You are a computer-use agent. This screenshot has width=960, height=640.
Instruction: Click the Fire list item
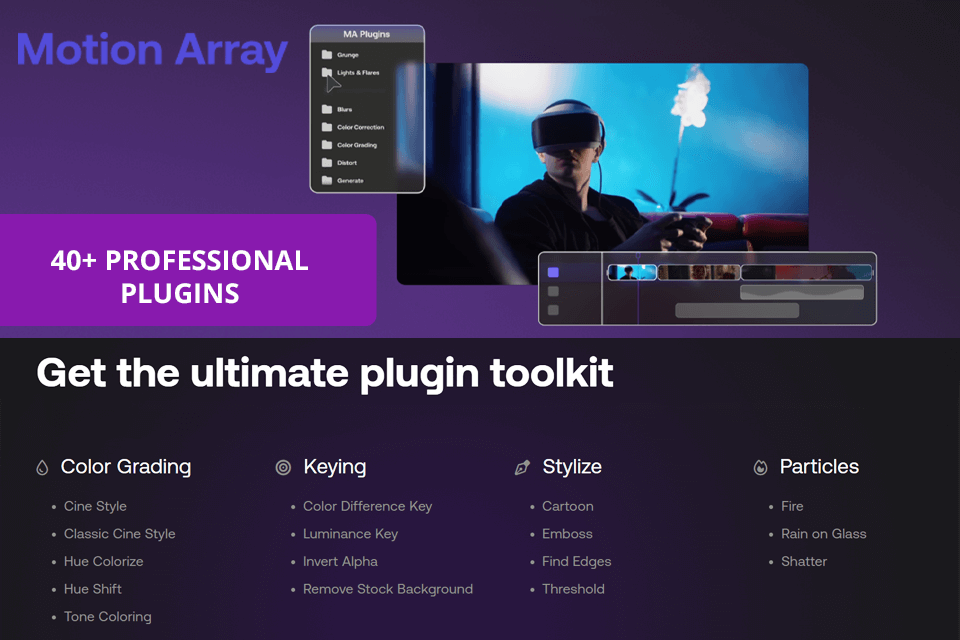tap(792, 506)
